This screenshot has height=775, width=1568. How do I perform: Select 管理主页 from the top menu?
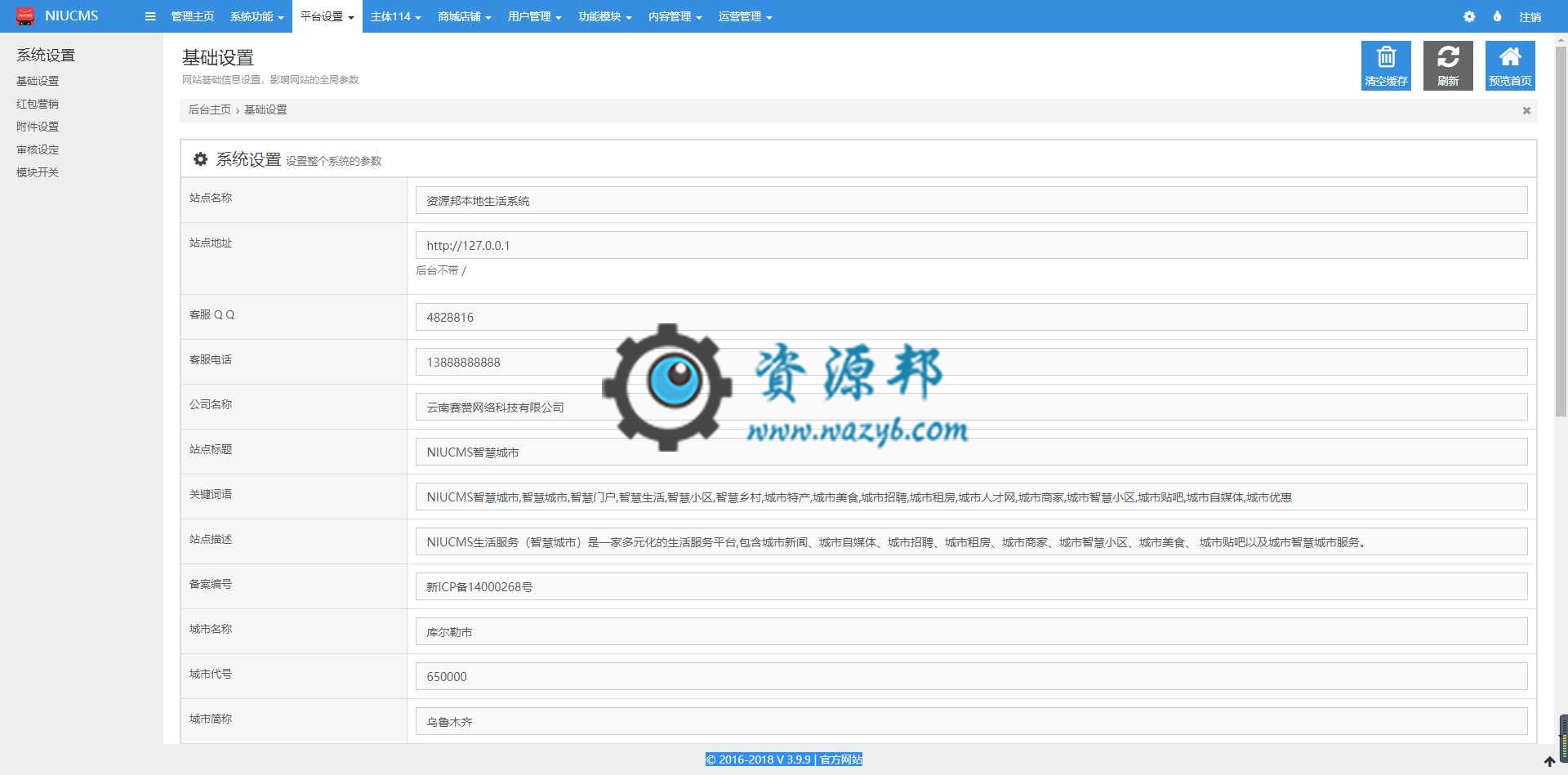(192, 16)
